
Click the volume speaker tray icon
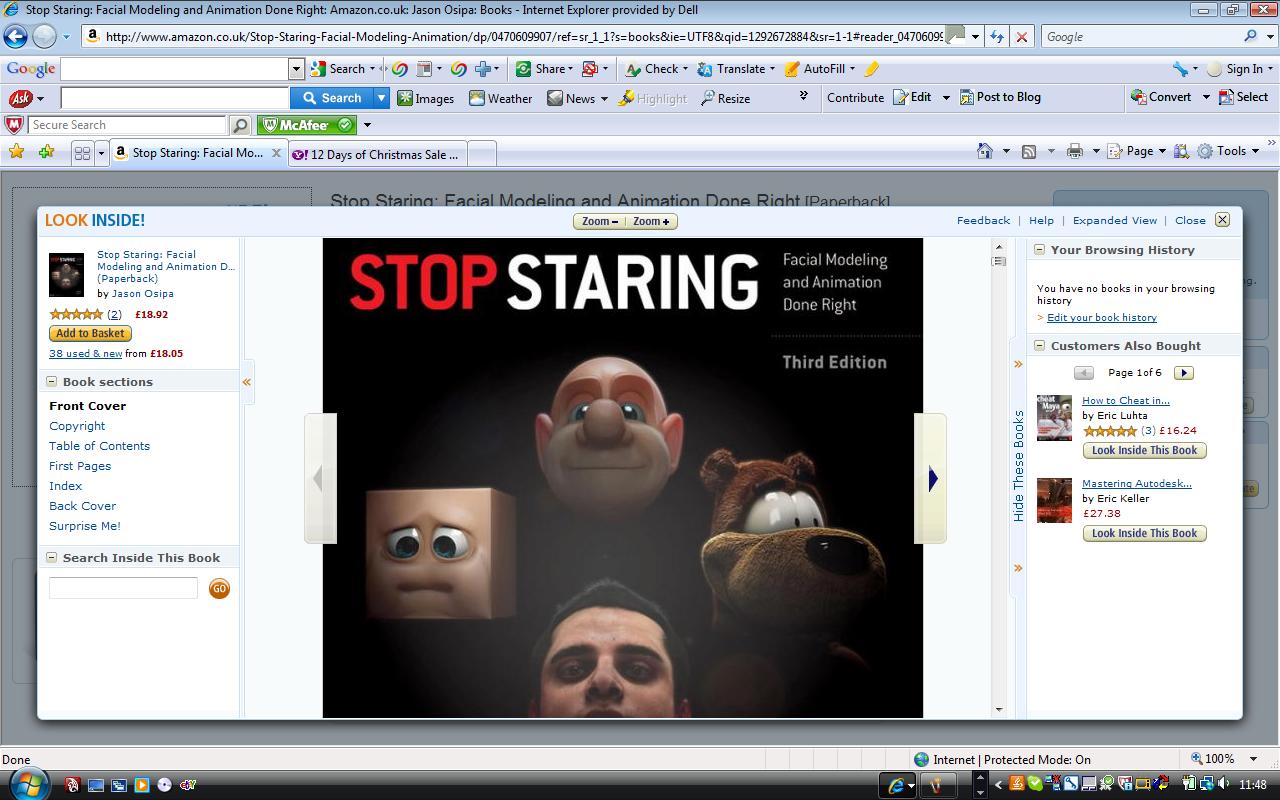[x=1222, y=784]
